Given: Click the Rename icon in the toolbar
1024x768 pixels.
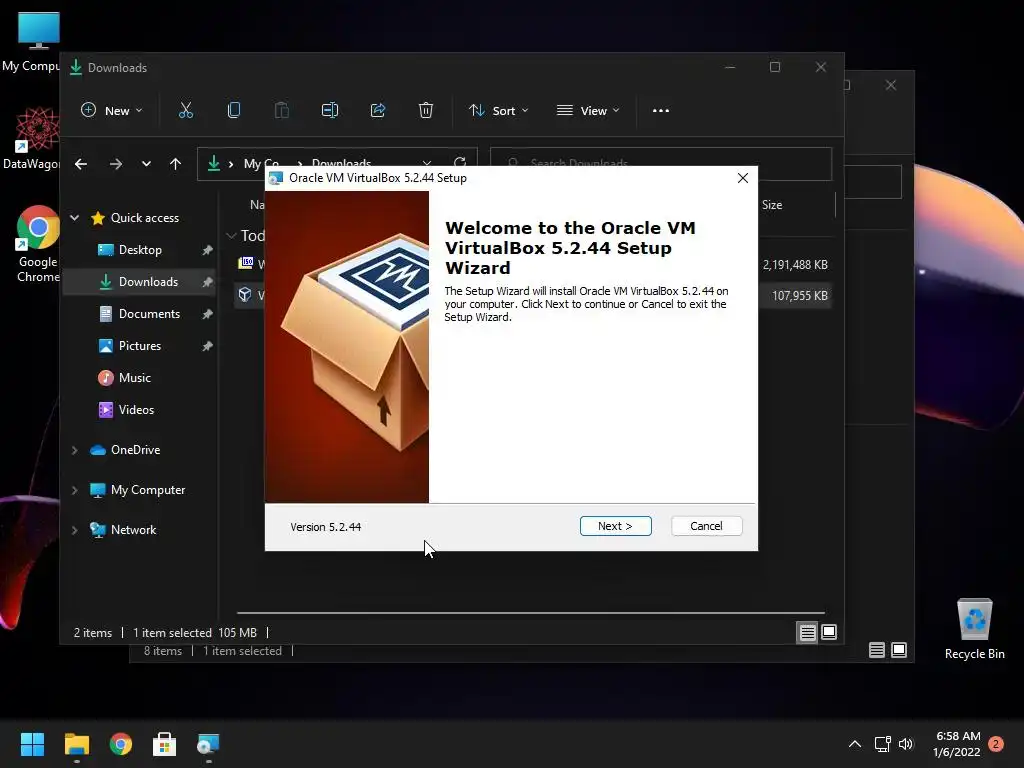Looking at the screenshot, I should click(x=330, y=110).
